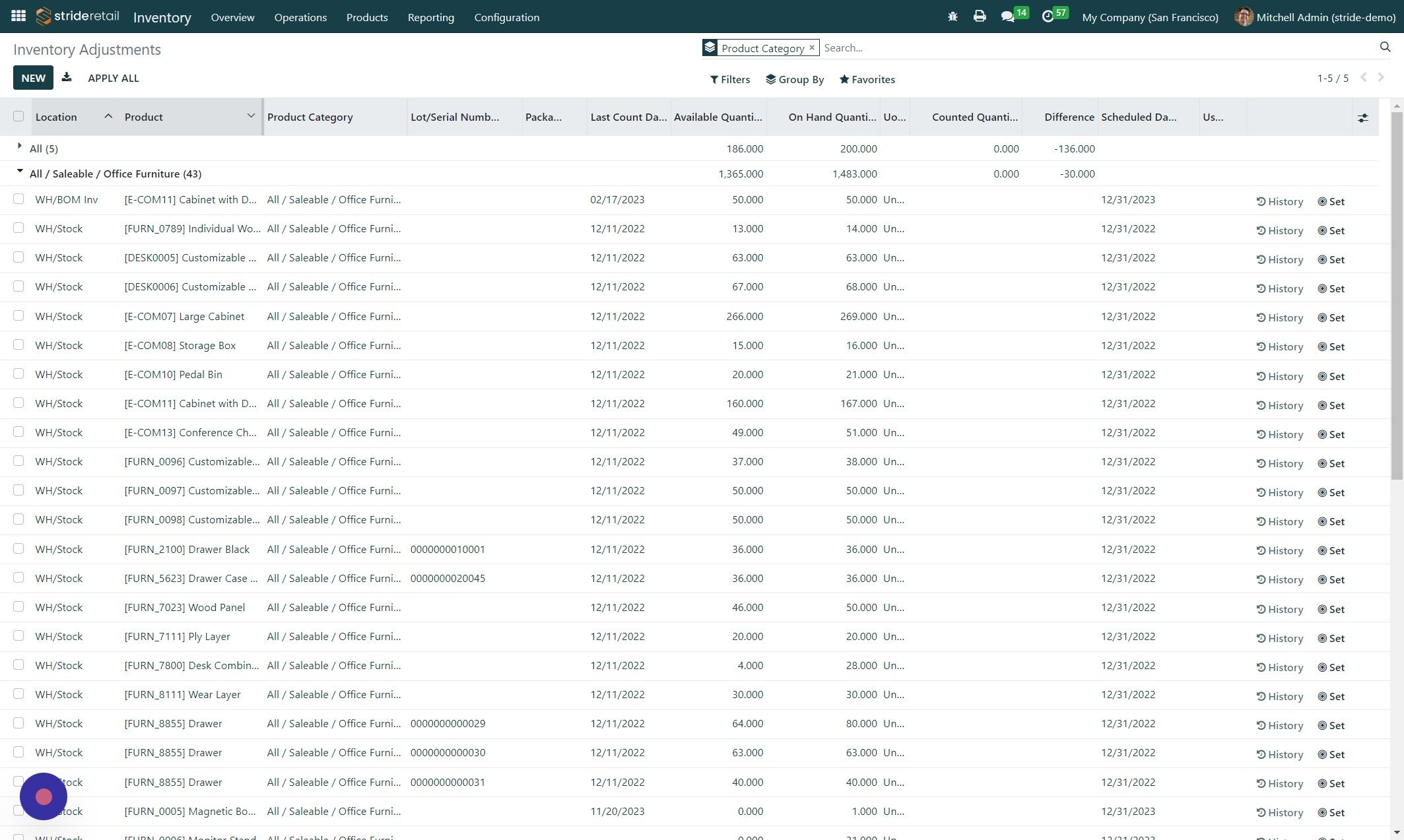Image resolution: width=1404 pixels, height=840 pixels.
Task: Remove the Product Category search facet
Action: pos(812,48)
